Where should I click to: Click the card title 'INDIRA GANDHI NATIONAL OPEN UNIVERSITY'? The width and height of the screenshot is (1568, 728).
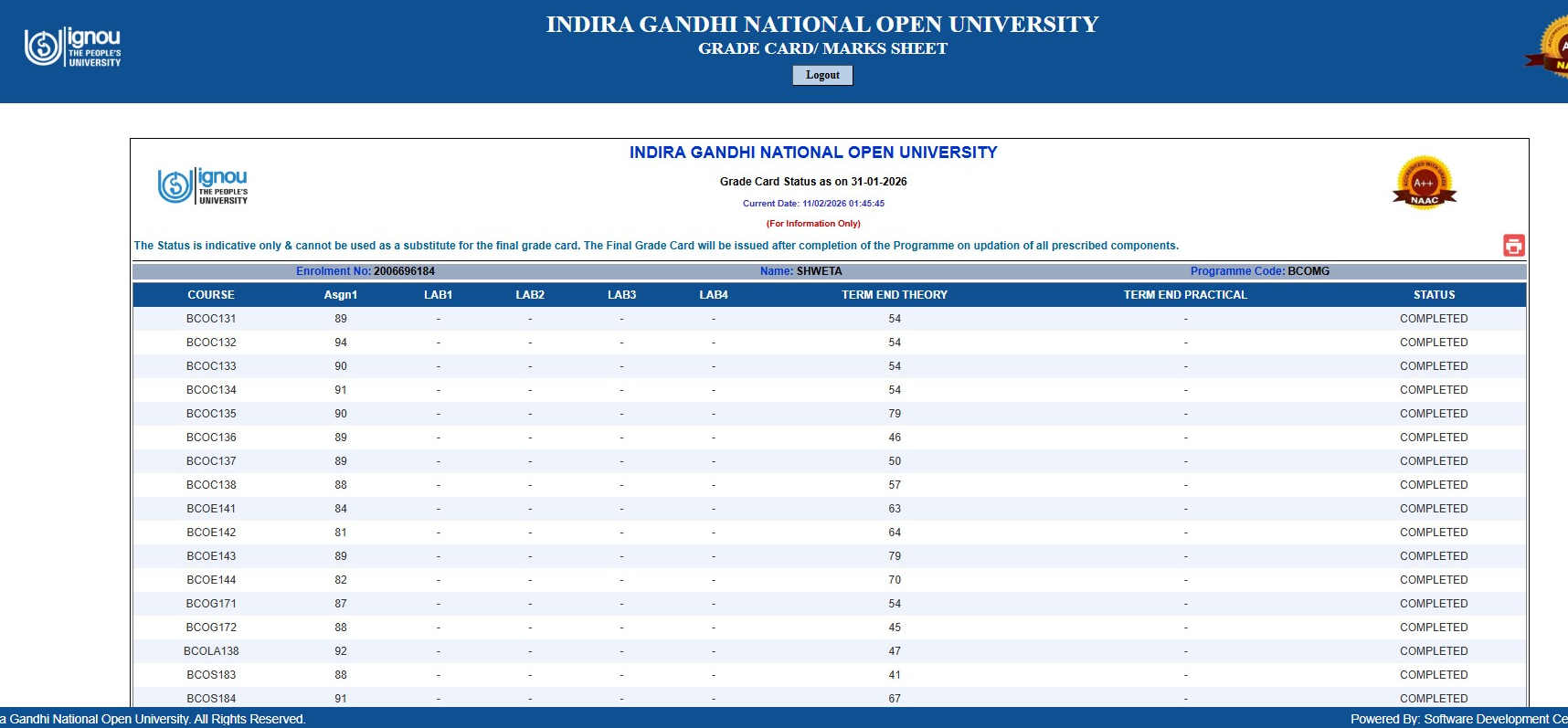[813, 153]
